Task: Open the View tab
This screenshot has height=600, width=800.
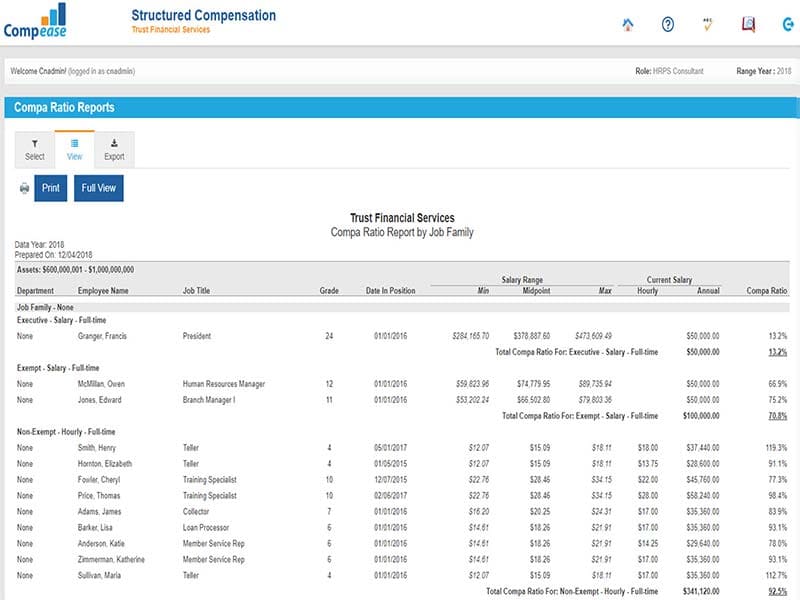Action: pos(74,149)
